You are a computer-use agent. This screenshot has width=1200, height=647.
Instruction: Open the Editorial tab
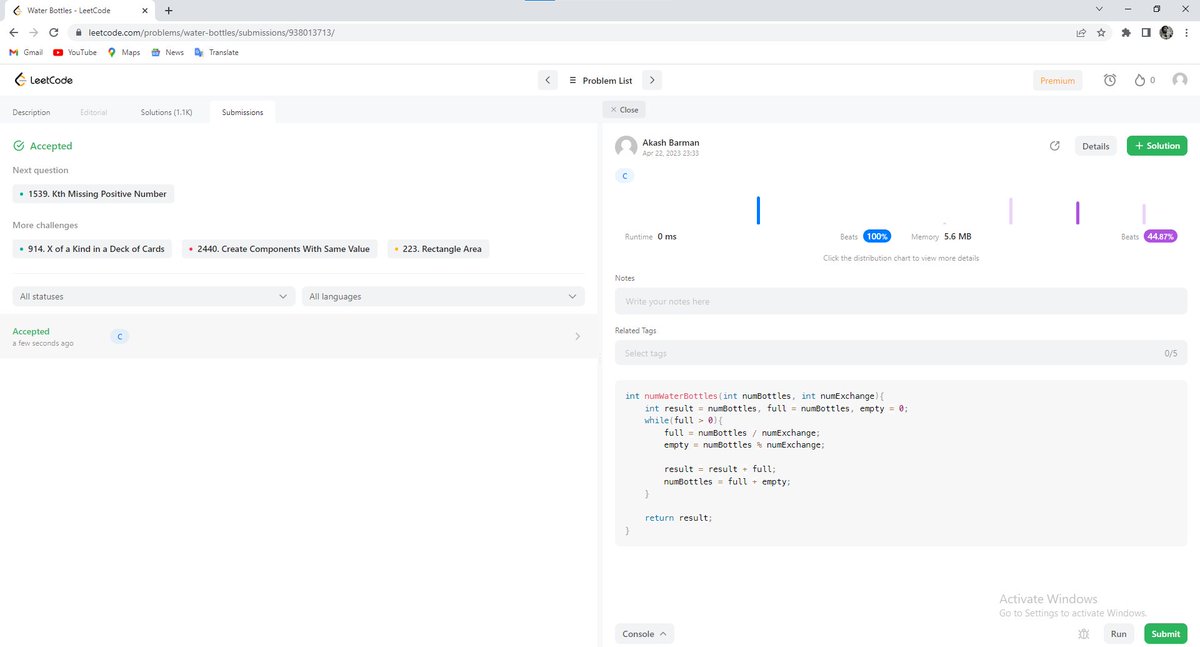(x=94, y=112)
